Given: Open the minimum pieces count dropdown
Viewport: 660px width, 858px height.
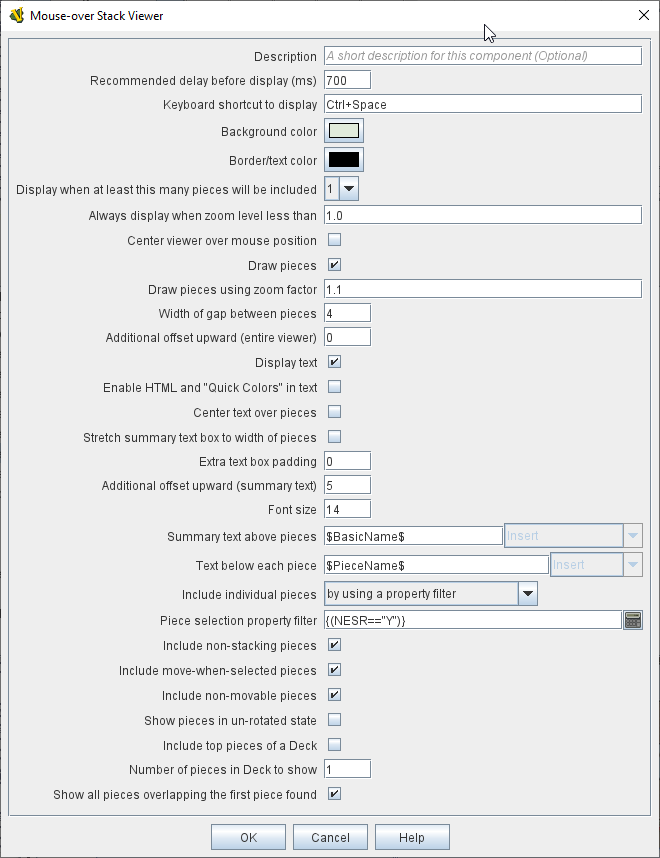Looking at the screenshot, I should 342,189.
